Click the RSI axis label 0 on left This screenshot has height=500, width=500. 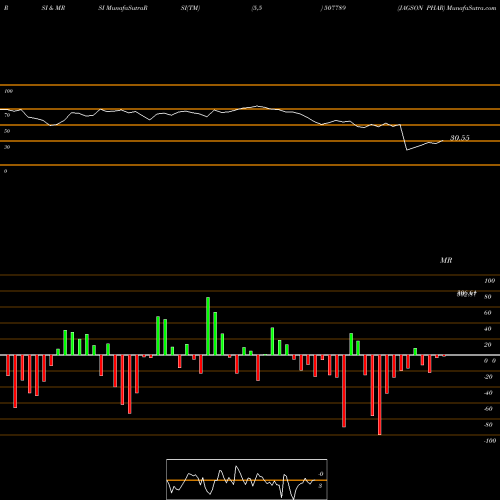pyautogui.click(x=5, y=171)
